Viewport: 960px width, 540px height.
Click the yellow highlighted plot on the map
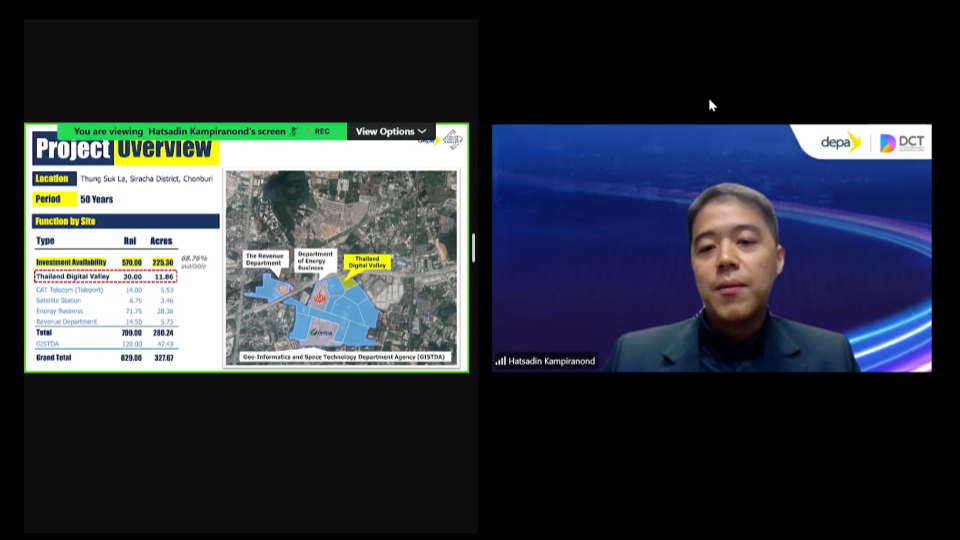tap(348, 283)
